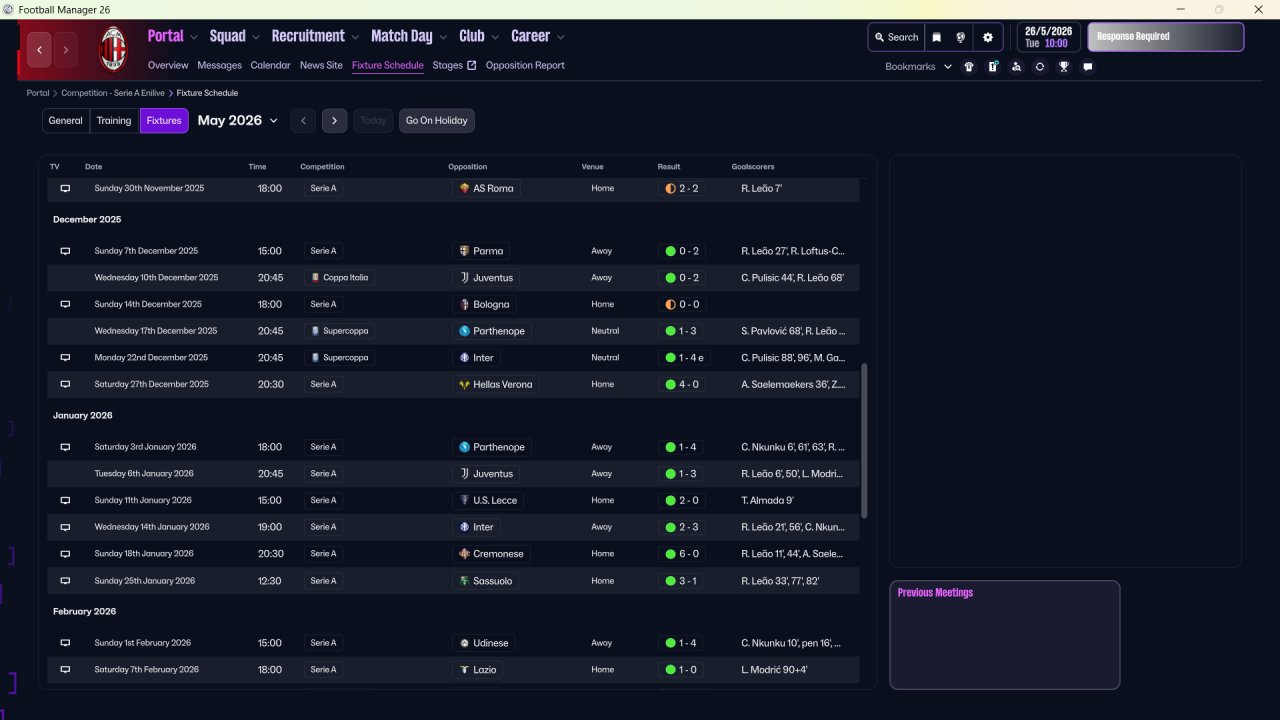The width and height of the screenshot is (1280, 720).
Task: Open the Overview tab
Action: pyautogui.click(x=168, y=65)
